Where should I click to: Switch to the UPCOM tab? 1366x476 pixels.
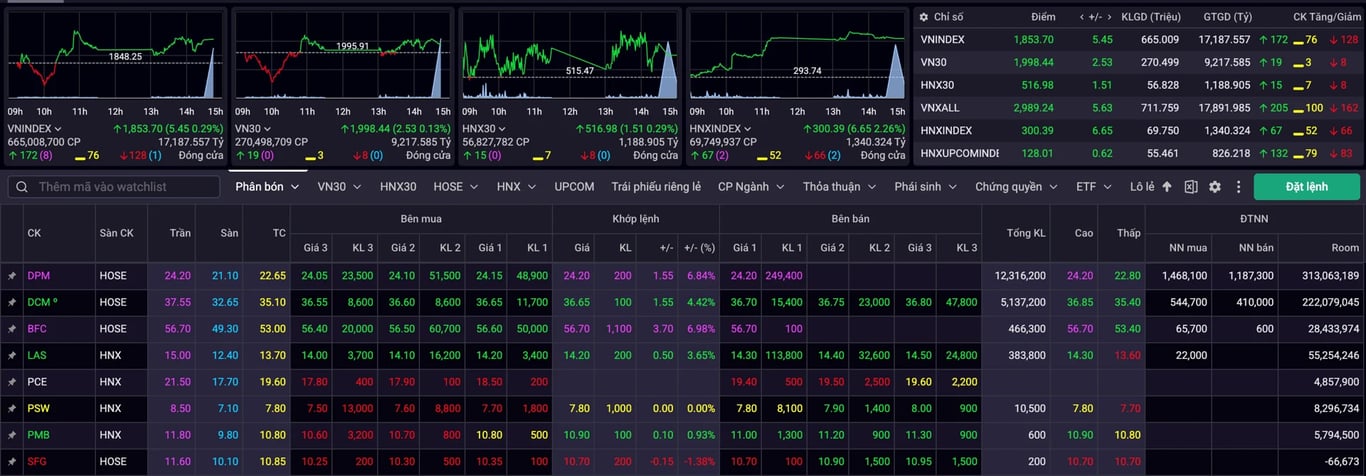(574, 187)
